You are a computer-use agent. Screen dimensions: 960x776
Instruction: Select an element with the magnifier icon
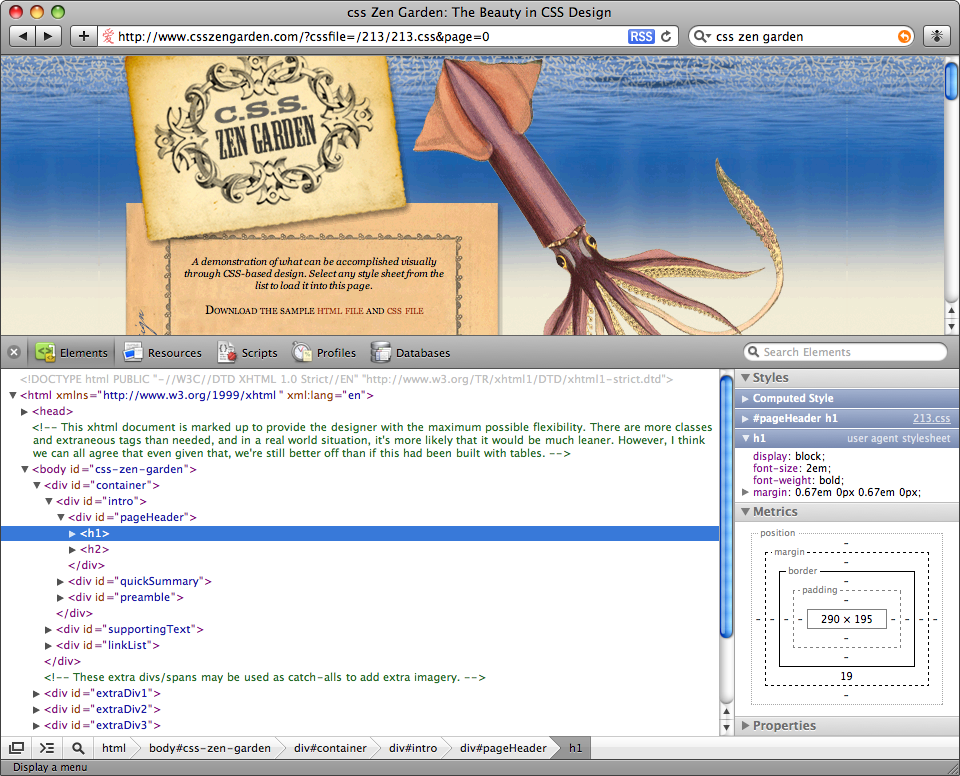(x=78, y=748)
